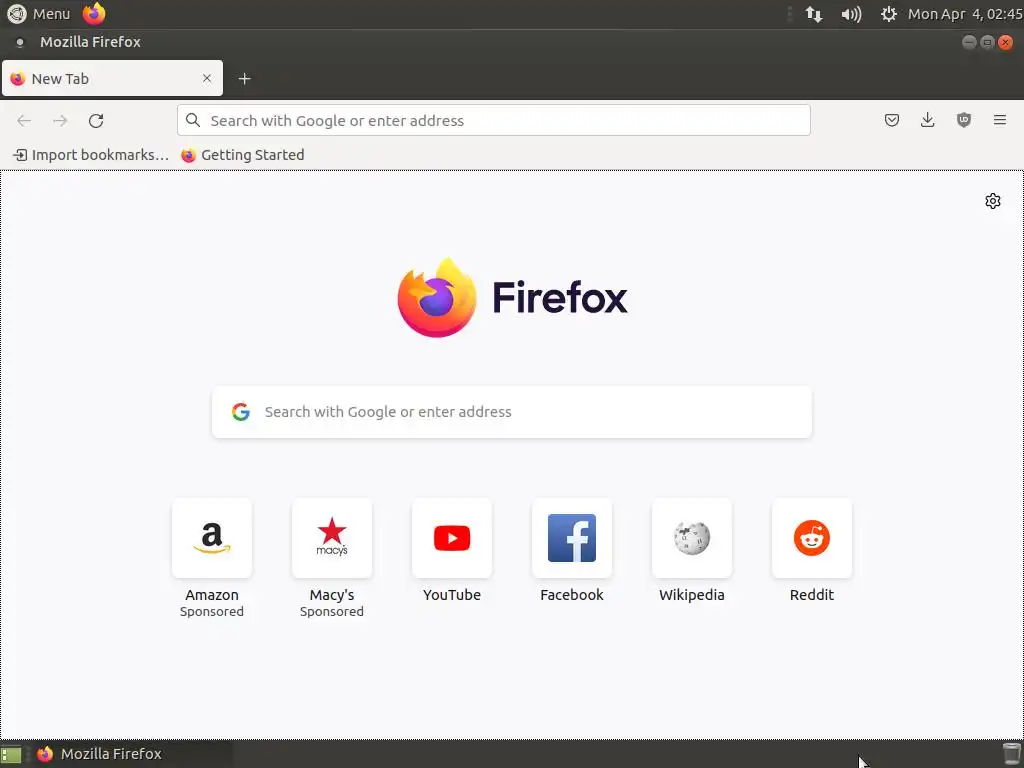Screen dimensions: 1024x768
Task: Click the Google G logo icon
Action: pyautogui.click(x=241, y=412)
